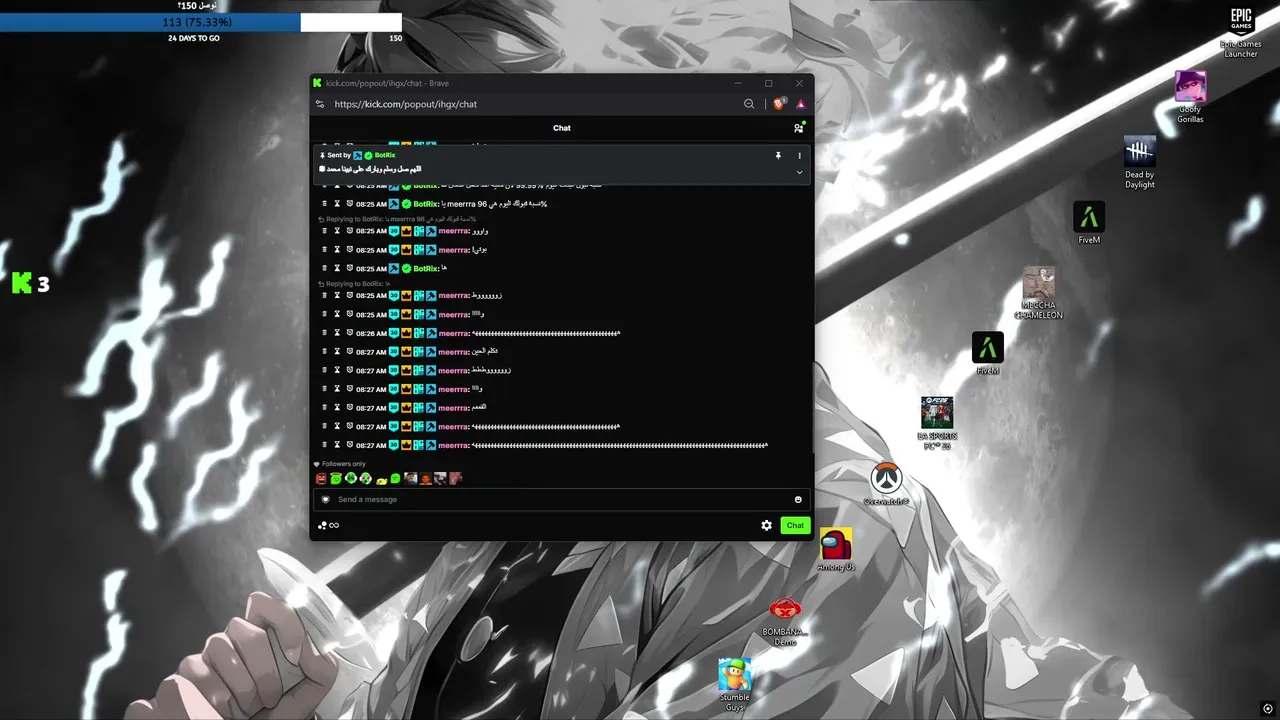Select the Goofy Gorillas desktop icon
This screenshot has height=720, width=1280.
[x=1190, y=97]
